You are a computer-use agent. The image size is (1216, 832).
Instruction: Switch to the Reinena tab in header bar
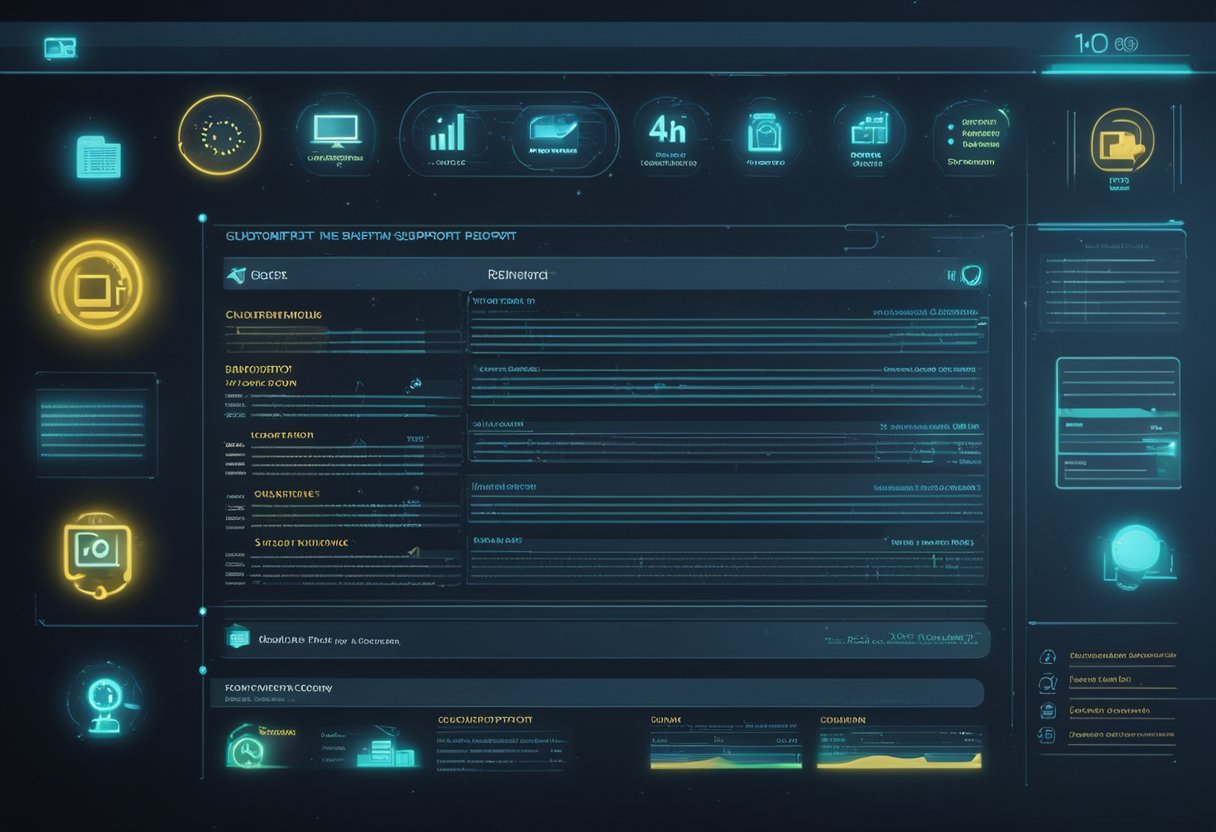coord(517,275)
